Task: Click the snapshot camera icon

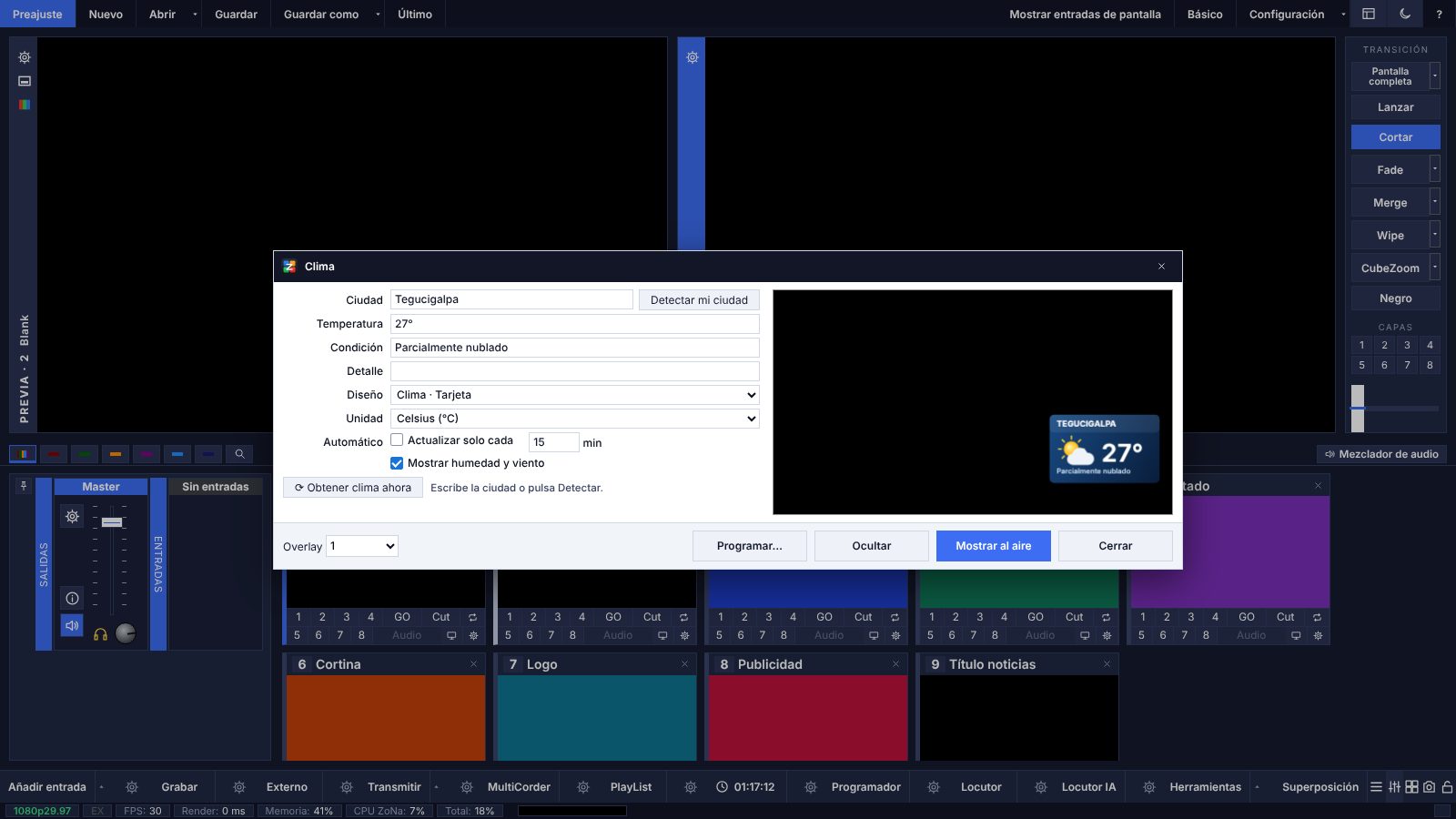Action: 1429,787
